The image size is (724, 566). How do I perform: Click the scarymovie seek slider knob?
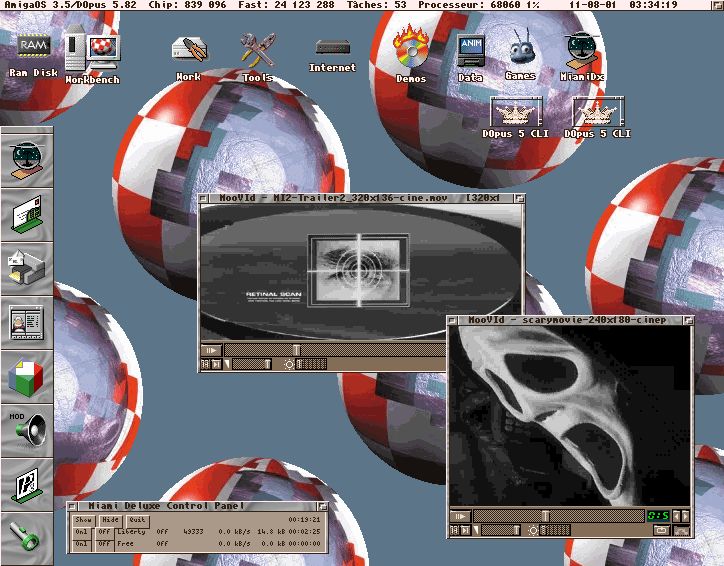click(x=545, y=516)
